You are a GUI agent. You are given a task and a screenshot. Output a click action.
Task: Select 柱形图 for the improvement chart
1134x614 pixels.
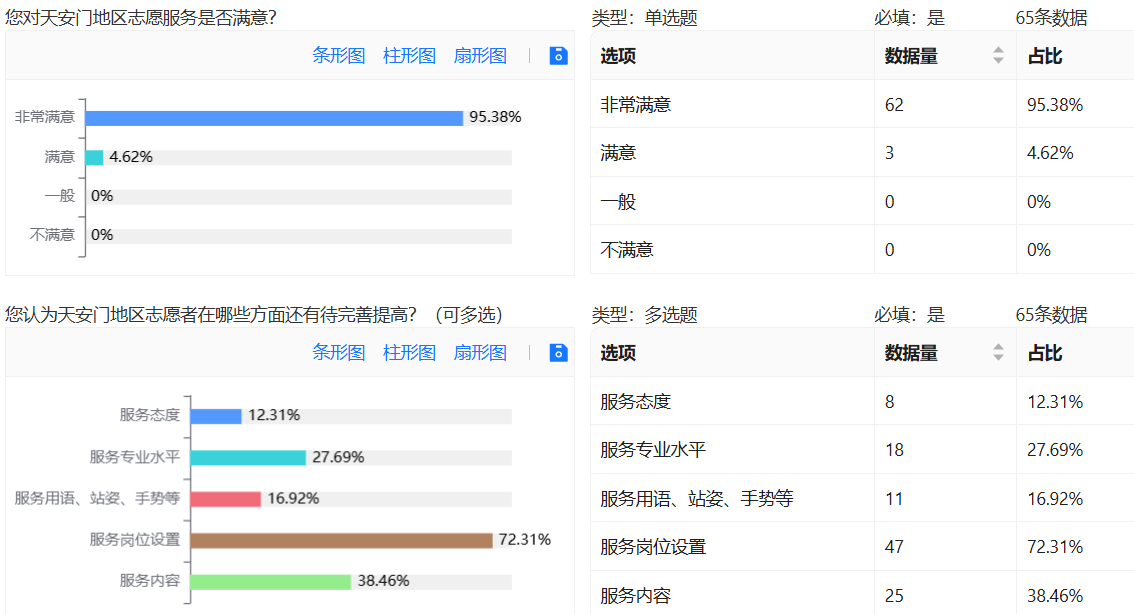tap(409, 353)
